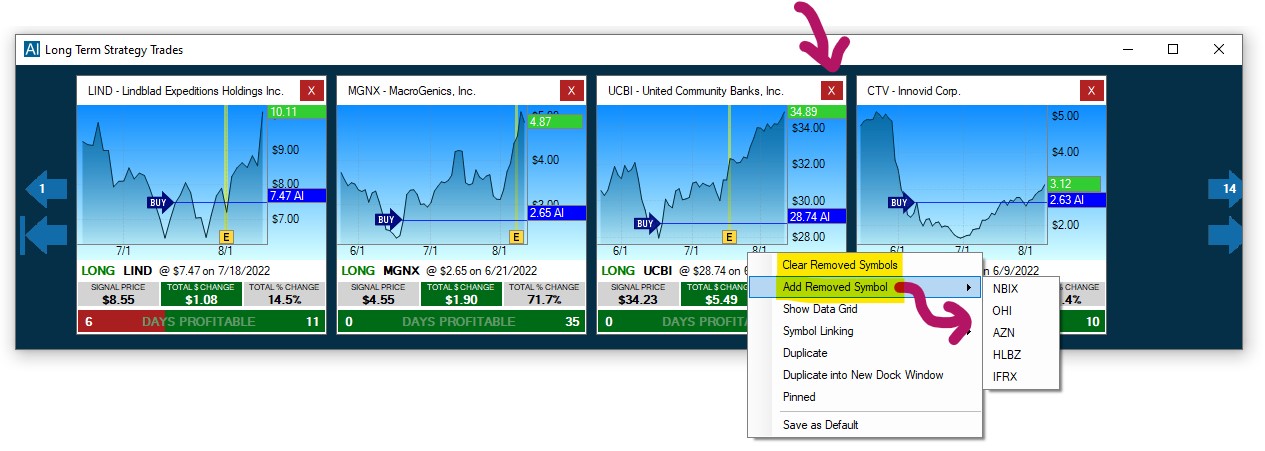This screenshot has width=1265, height=451.
Task: Jump to first page with left bar-arrow
Action: point(43,236)
